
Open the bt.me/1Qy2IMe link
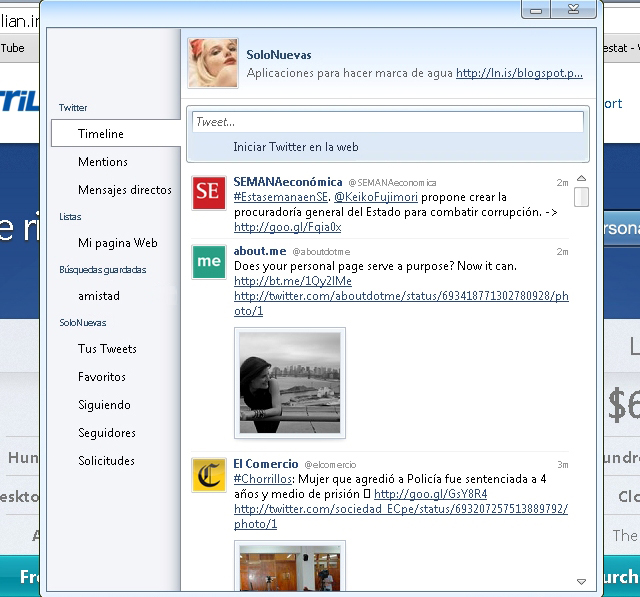click(x=293, y=281)
